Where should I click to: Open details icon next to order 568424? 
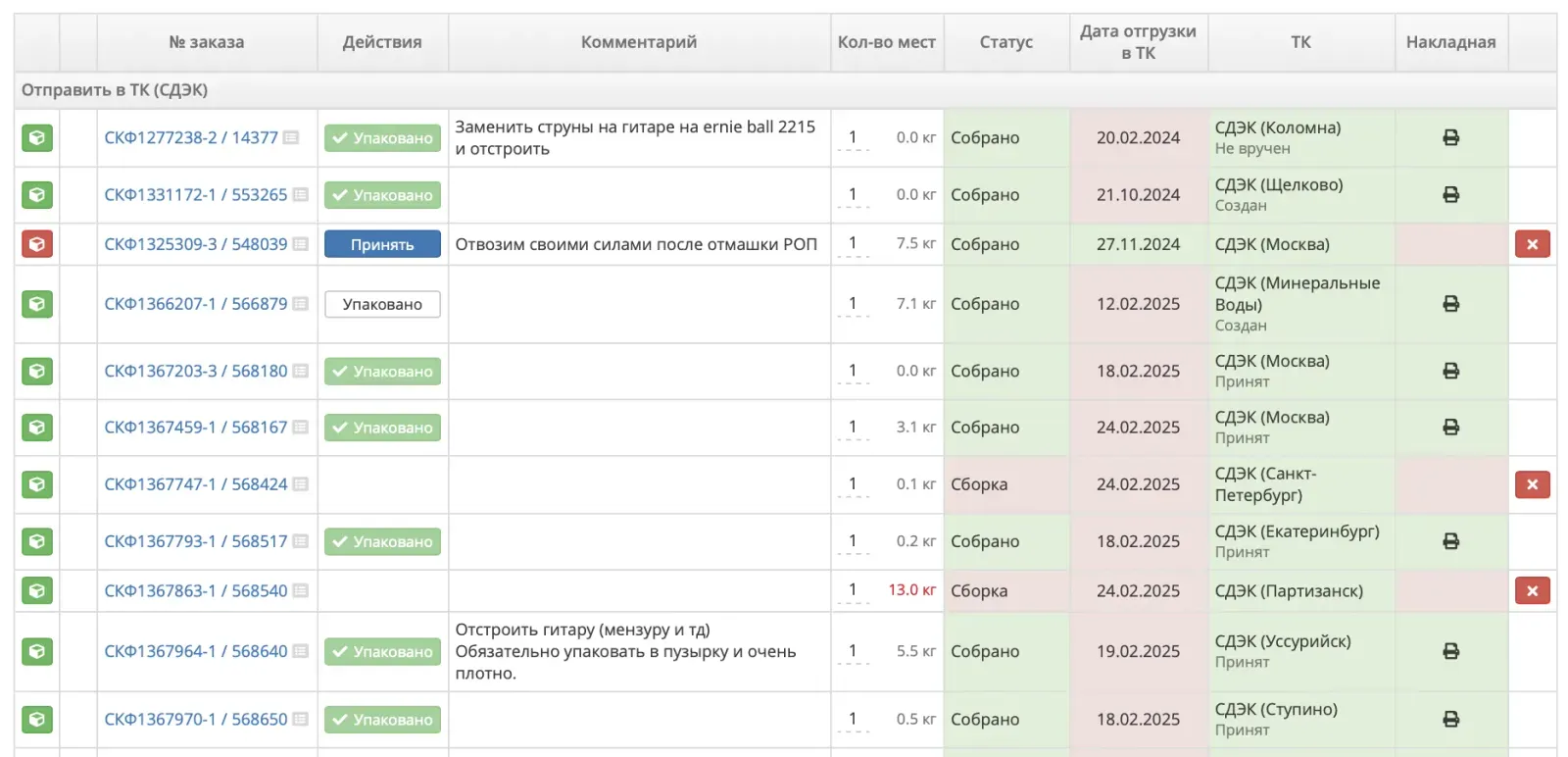pyautogui.click(x=301, y=484)
